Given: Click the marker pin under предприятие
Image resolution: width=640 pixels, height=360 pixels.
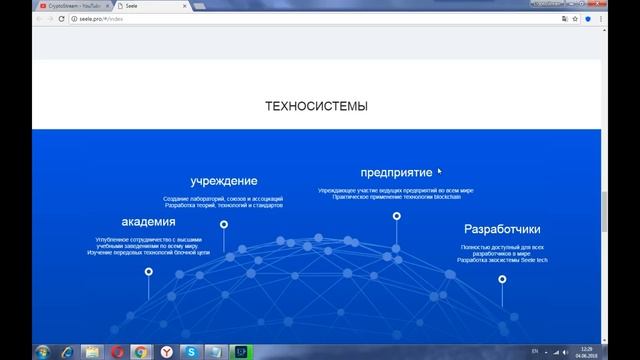Looking at the screenshot, I should click(x=396, y=216).
